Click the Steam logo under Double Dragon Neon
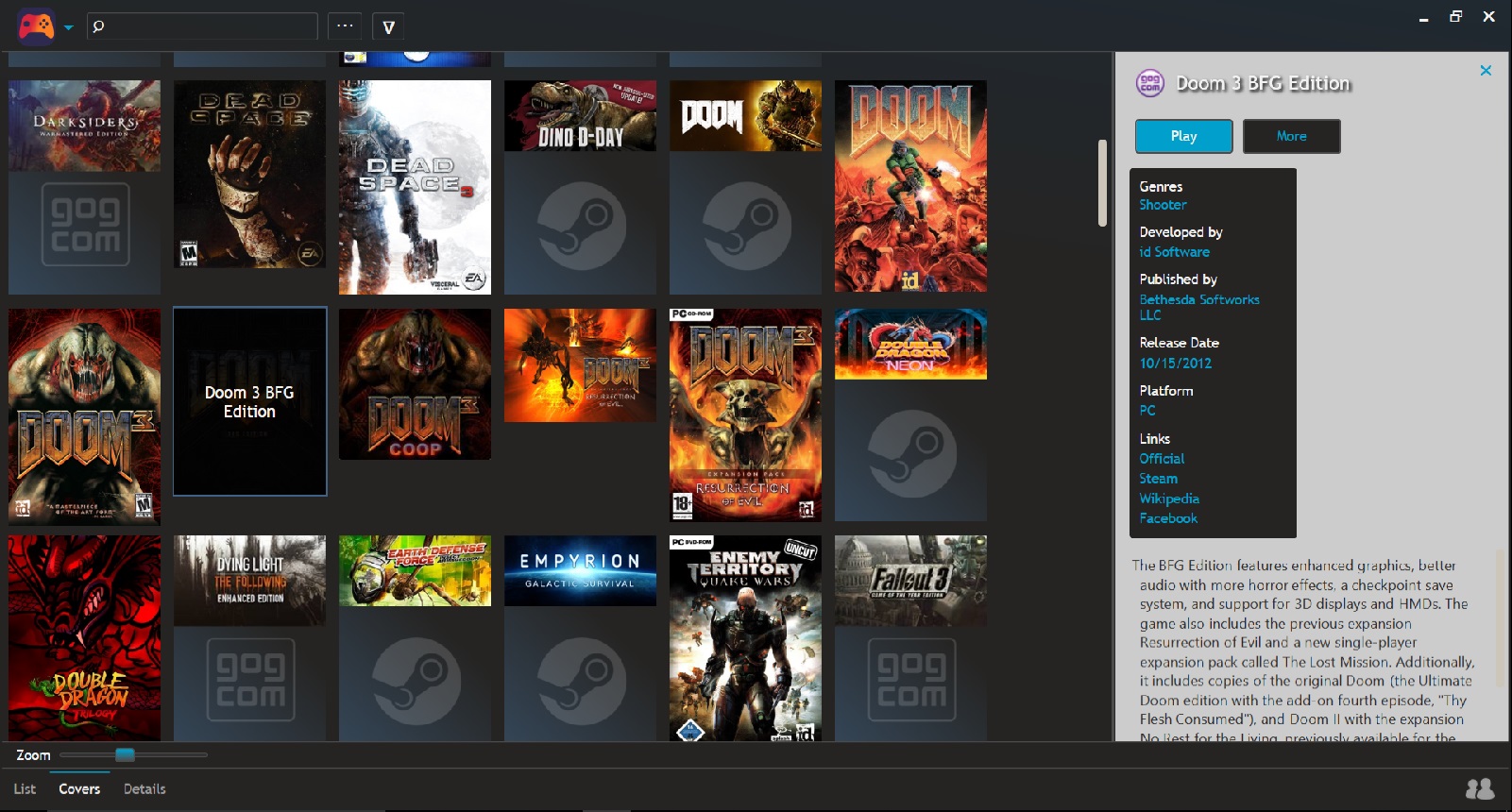This screenshot has height=812, width=1512. tap(912, 453)
